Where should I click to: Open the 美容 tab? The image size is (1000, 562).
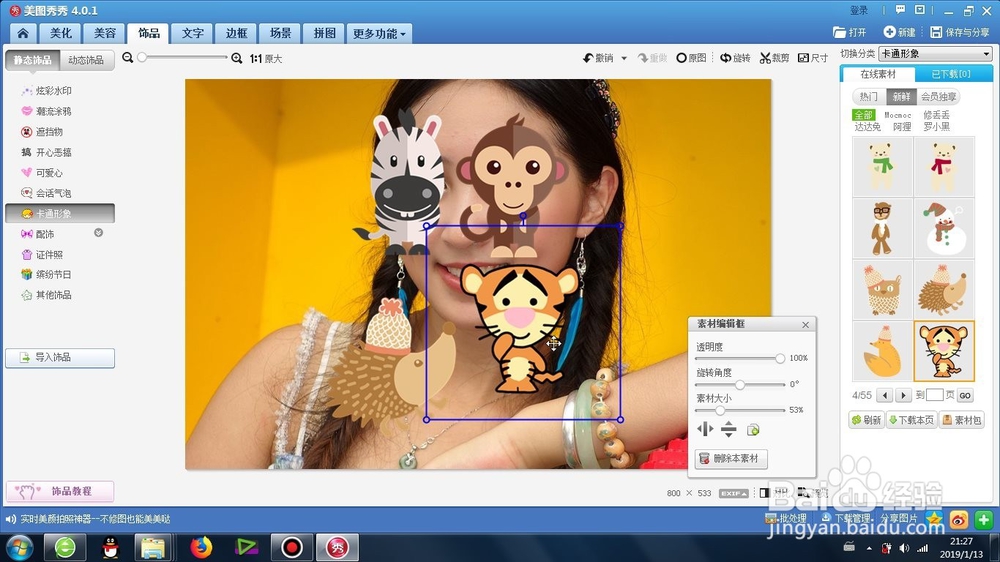tap(105, 33)
